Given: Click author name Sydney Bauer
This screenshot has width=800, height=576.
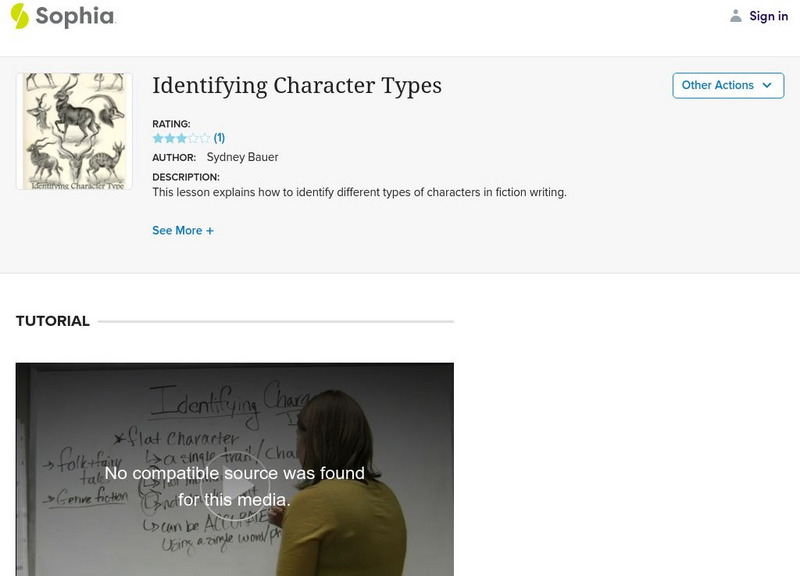Looking at the screenshot, I should click(242, 157).
